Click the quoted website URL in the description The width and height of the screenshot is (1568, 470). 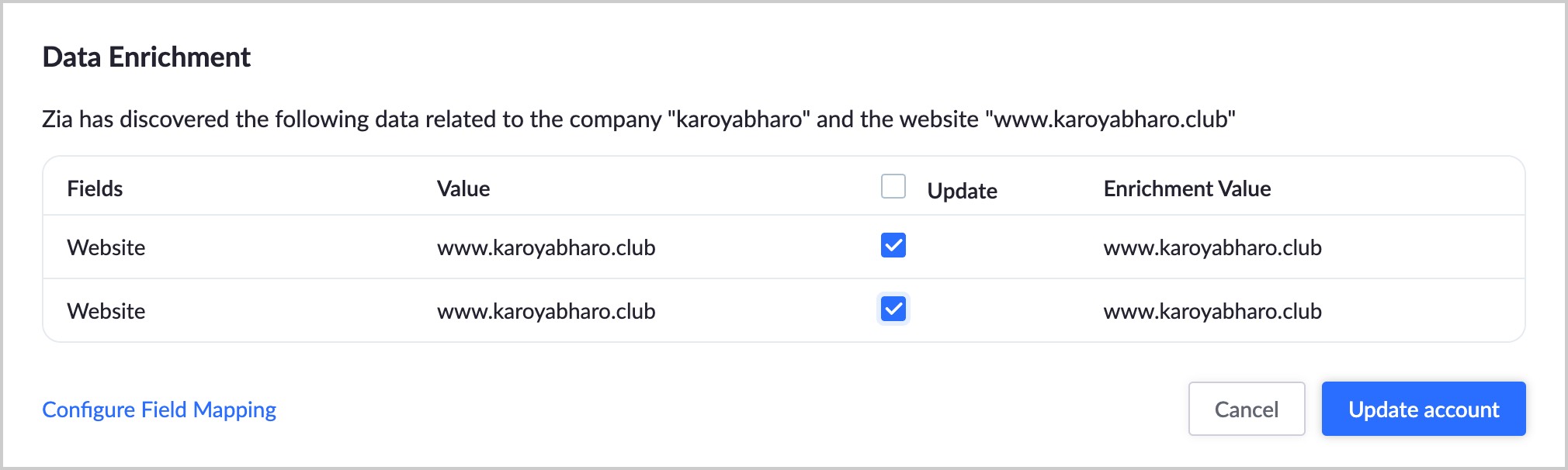[x=1110, y=119]
